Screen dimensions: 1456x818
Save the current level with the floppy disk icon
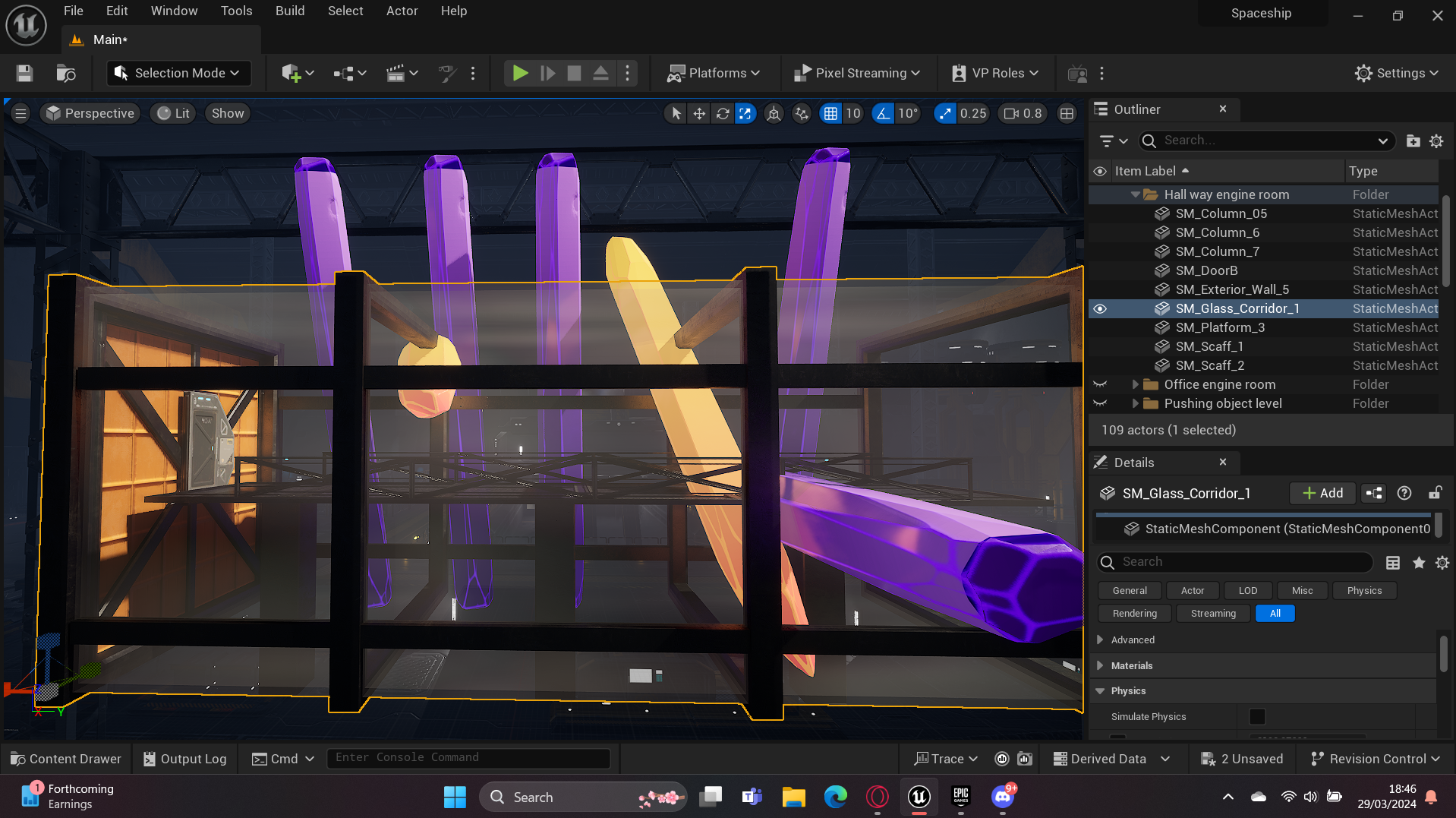click(x=24, y=73)
